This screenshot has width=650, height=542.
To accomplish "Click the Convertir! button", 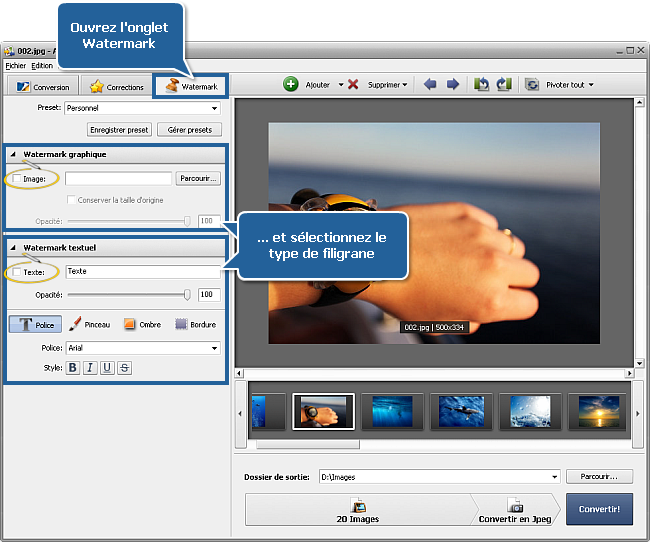I will click(599, 508).
